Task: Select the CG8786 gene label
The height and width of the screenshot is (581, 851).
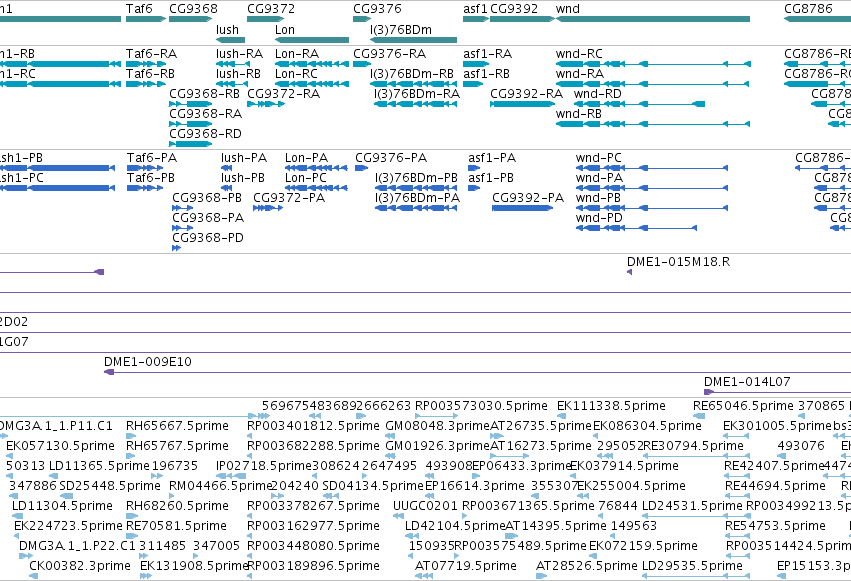Action: [808, 9]
